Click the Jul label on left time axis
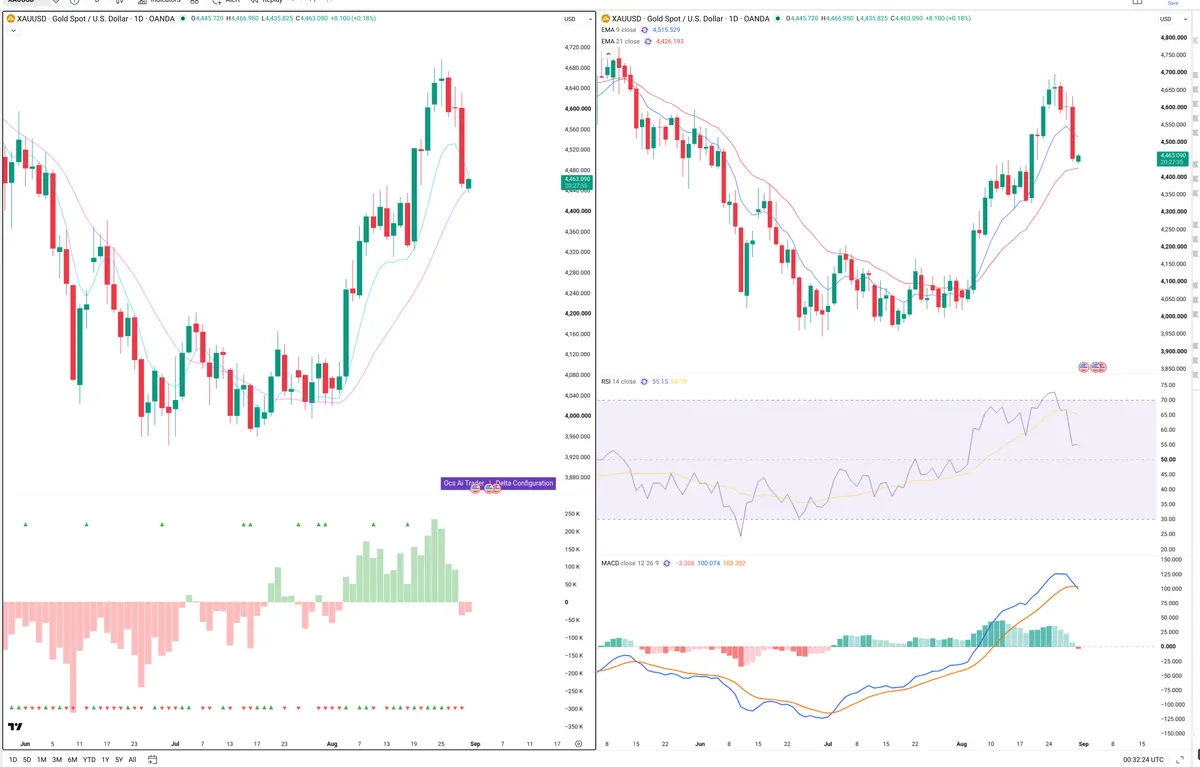Viewport: 1200px width, 767px height. pyautogui.click(x=176, y=745)
